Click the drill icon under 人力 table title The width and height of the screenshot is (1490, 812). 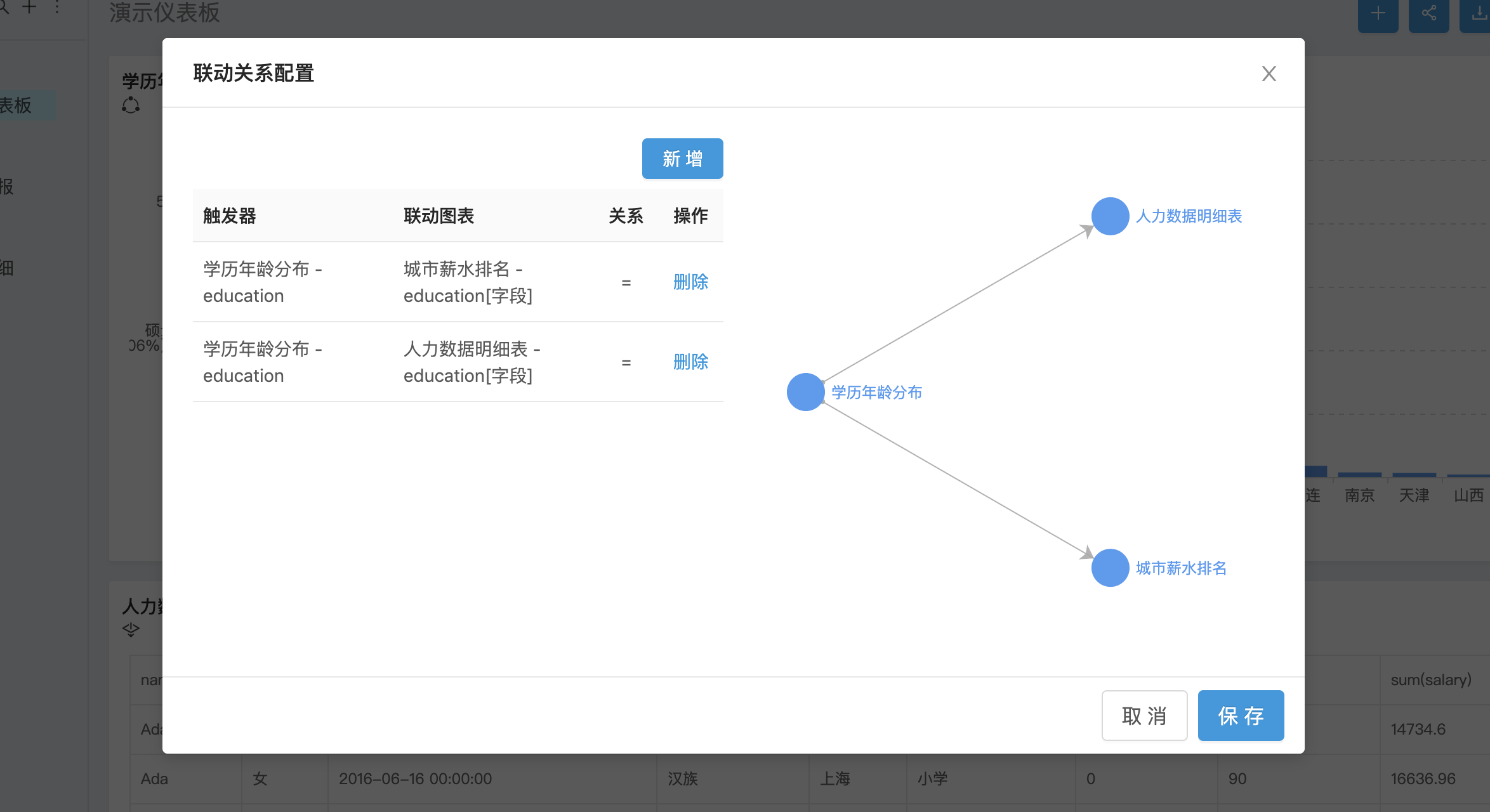point(131,629)
